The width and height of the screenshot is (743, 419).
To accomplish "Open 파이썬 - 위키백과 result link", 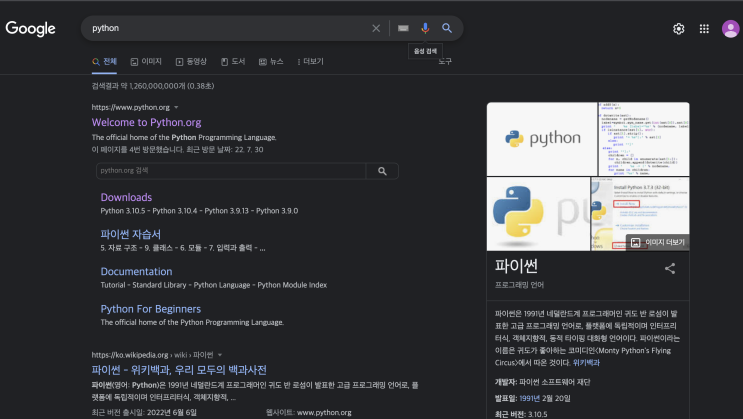I will click(179, 370).
